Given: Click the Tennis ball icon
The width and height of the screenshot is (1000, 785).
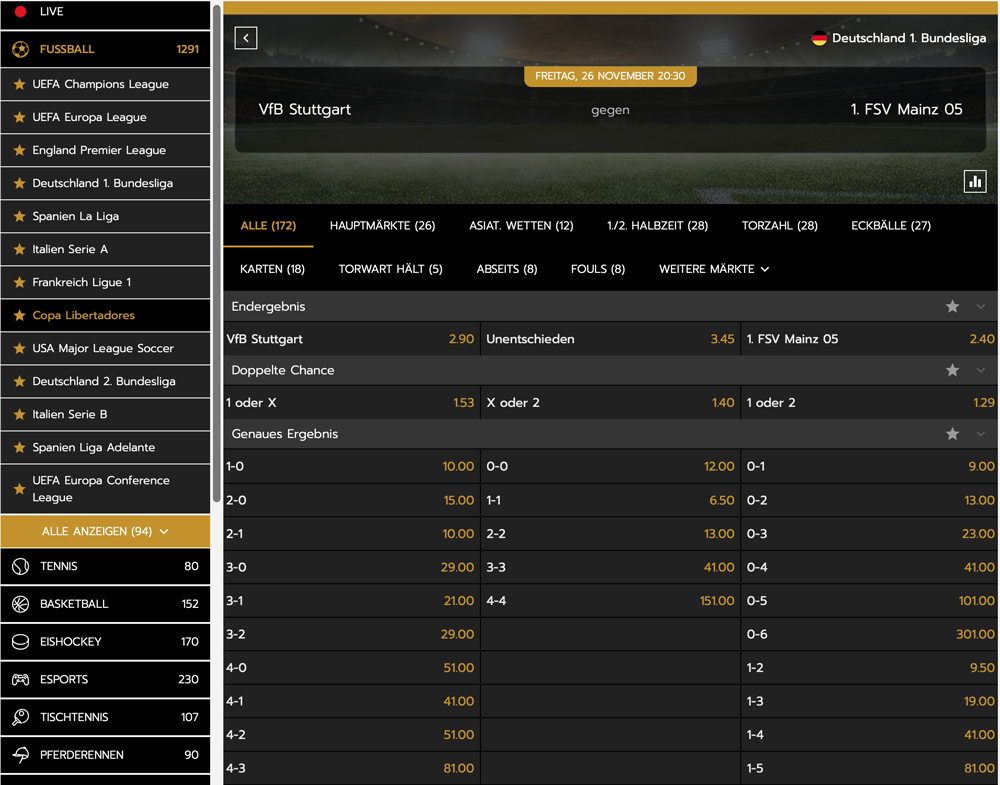Looking at the screenshot, I should [x=20, y=566].
